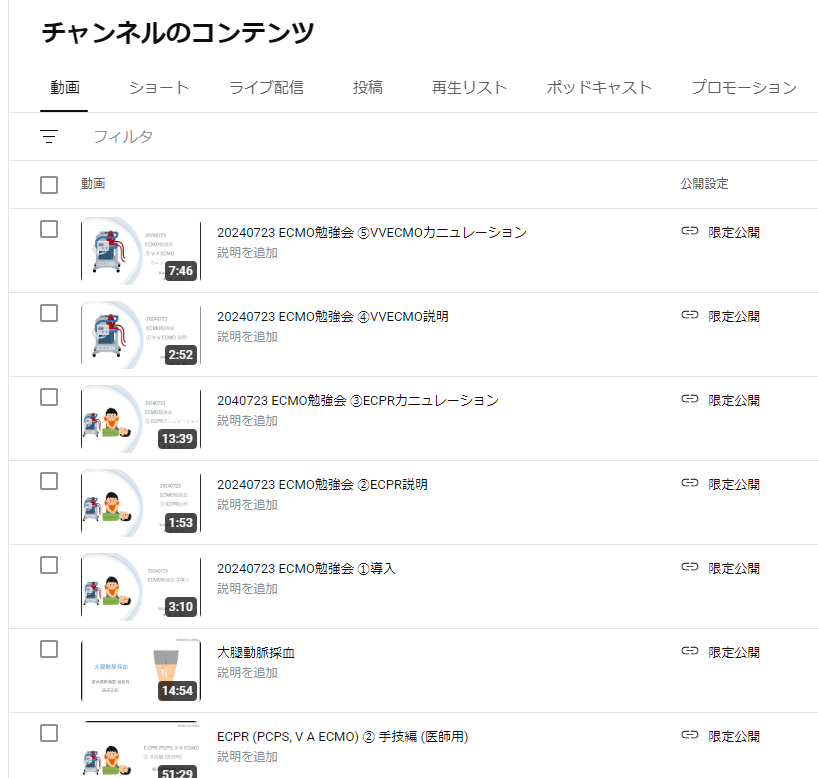The height and width of the screenshot is (778, 818).
Task: Switch to the ショート tab
Action: point(158,88)
